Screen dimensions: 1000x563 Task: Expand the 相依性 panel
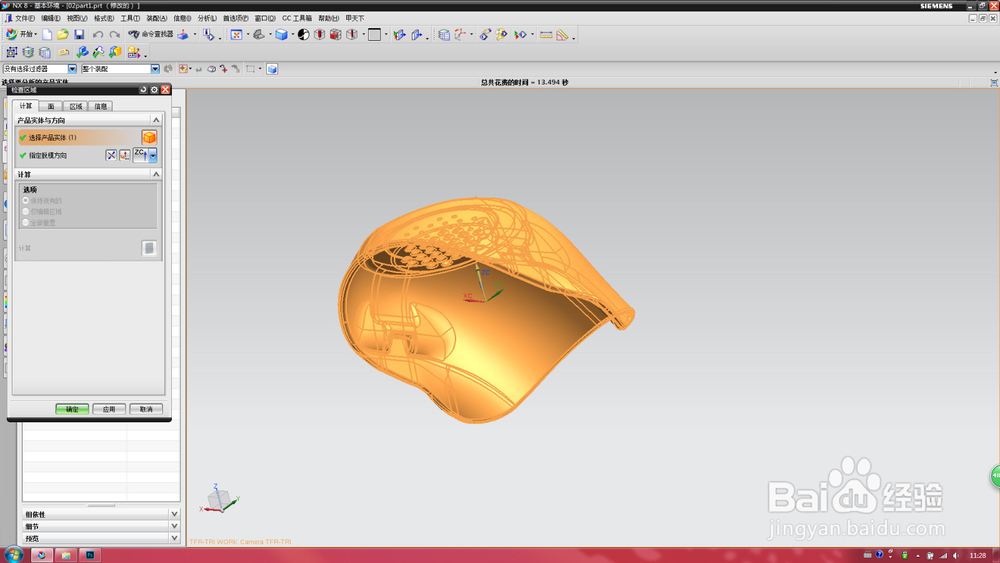pyautogui.click(x=174, y=514)
